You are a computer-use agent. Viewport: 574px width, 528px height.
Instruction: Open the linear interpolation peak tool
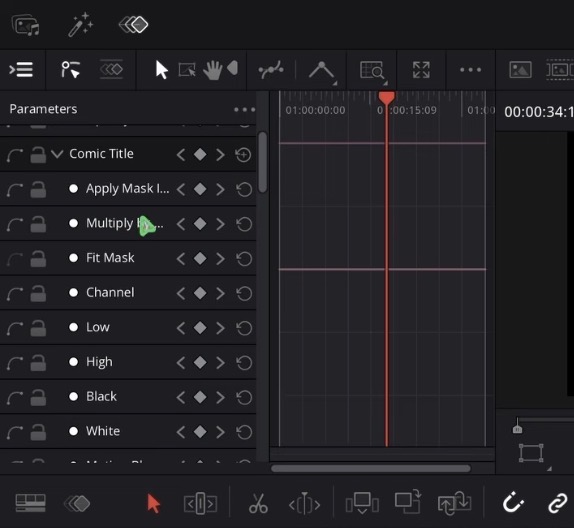pos(322,70)
